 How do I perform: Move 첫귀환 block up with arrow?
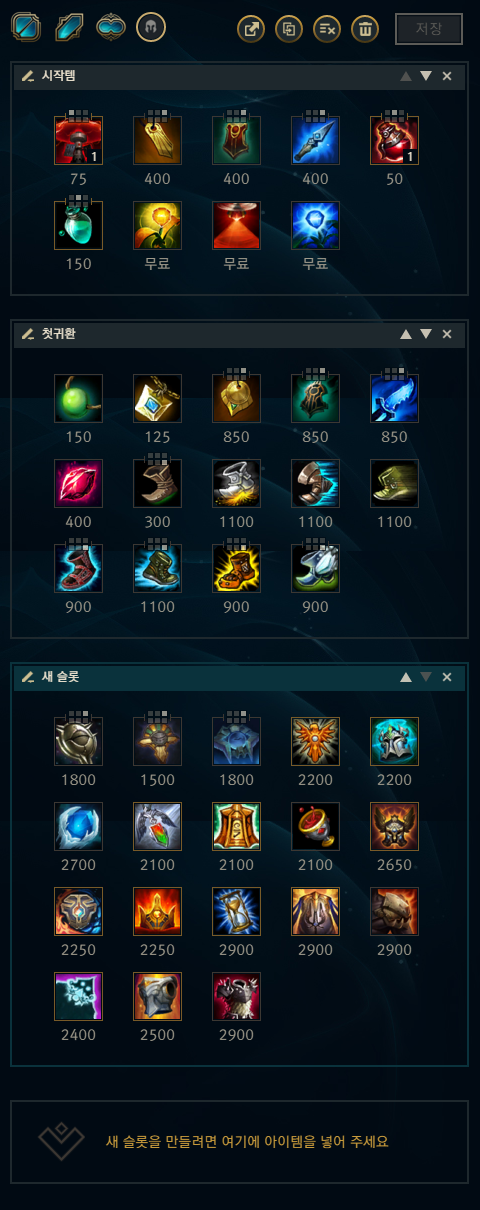tap(405, 334)
